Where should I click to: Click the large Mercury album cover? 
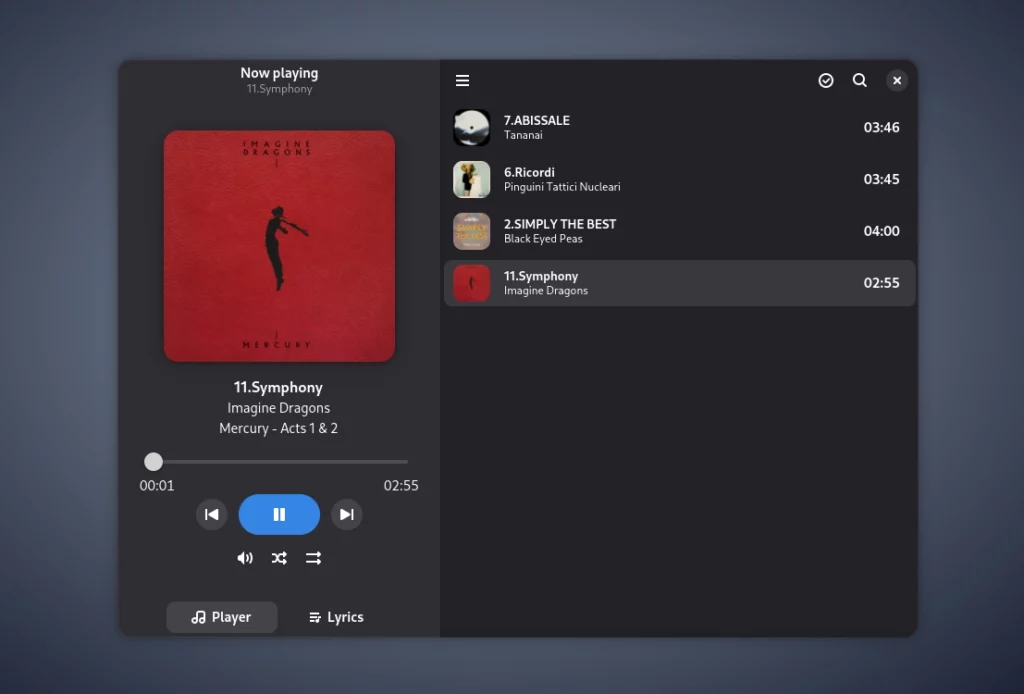click(279, 246)
